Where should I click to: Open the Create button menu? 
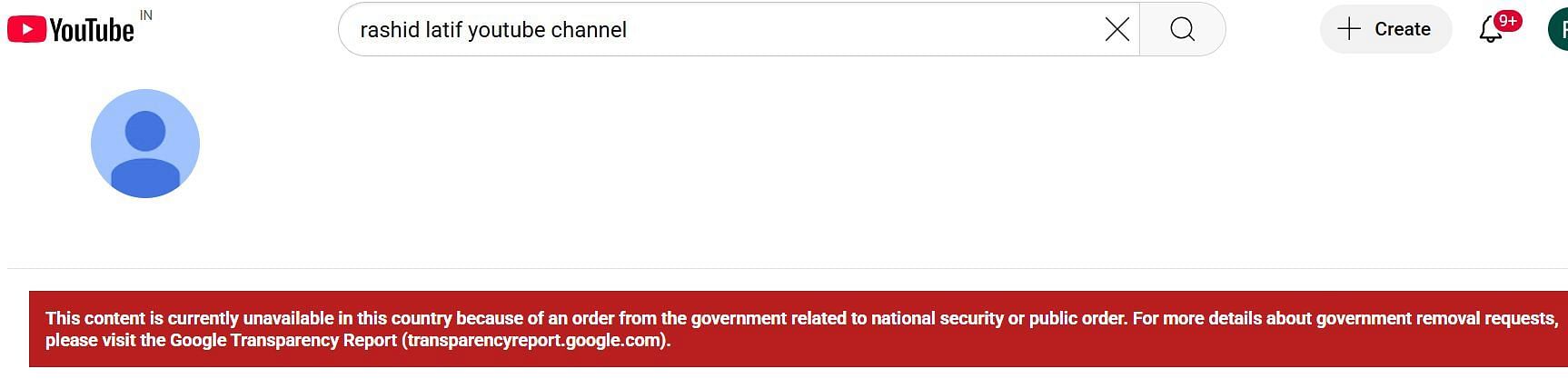click(x=1384, y=29)
